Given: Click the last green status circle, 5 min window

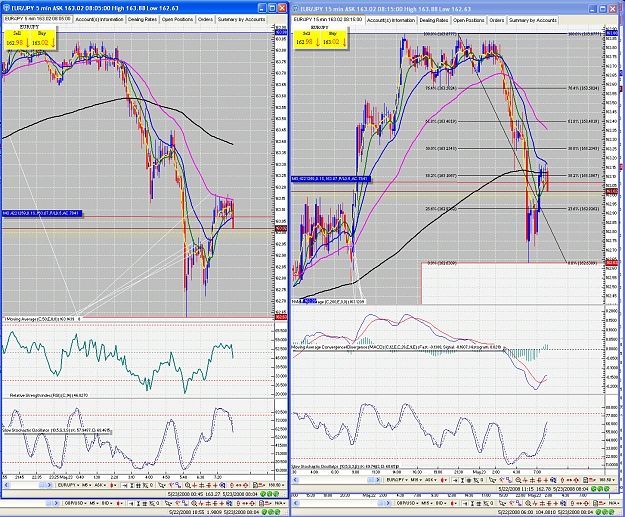Looking at the screenshot, I should (276, 493).
